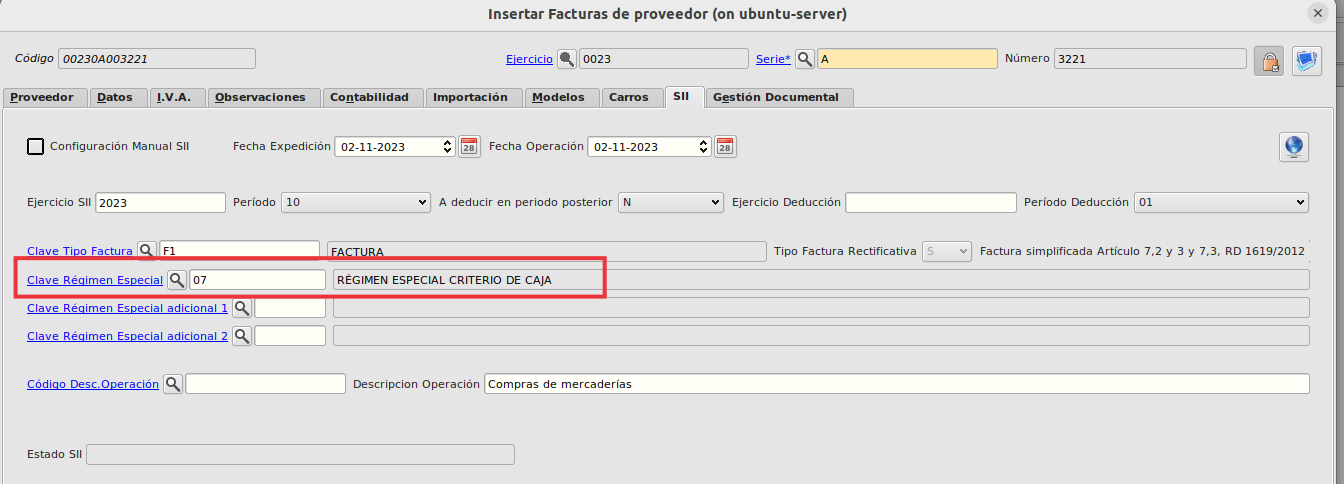
Task: Search Código Desc.Operación with magnifier
Action: pos(172,384)
